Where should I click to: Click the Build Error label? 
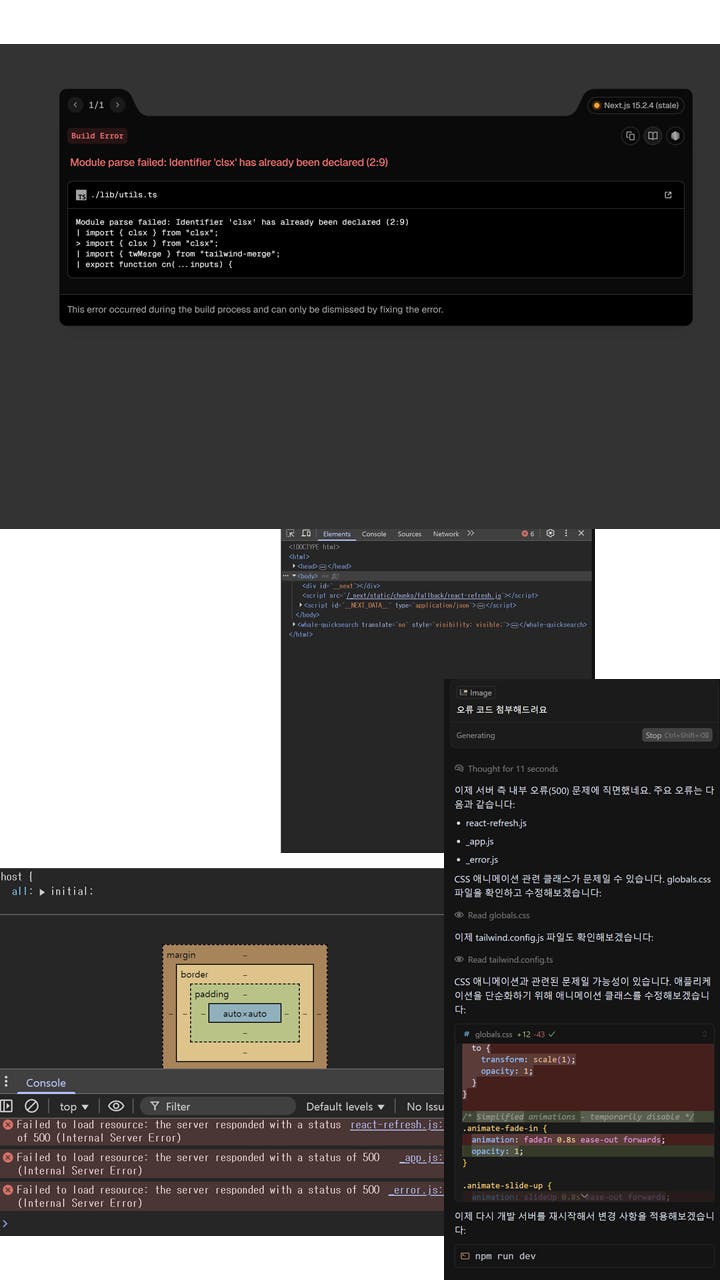(97, 136)
